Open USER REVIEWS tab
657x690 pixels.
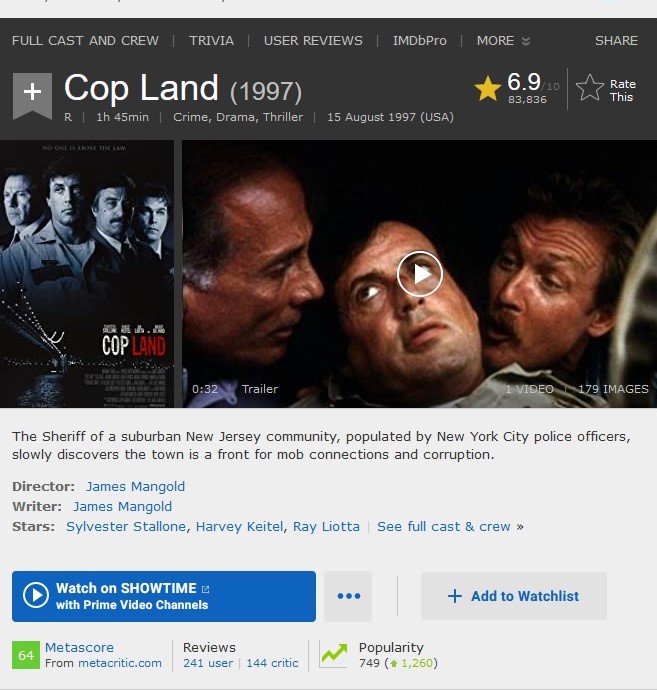click(x=313, y=41)
